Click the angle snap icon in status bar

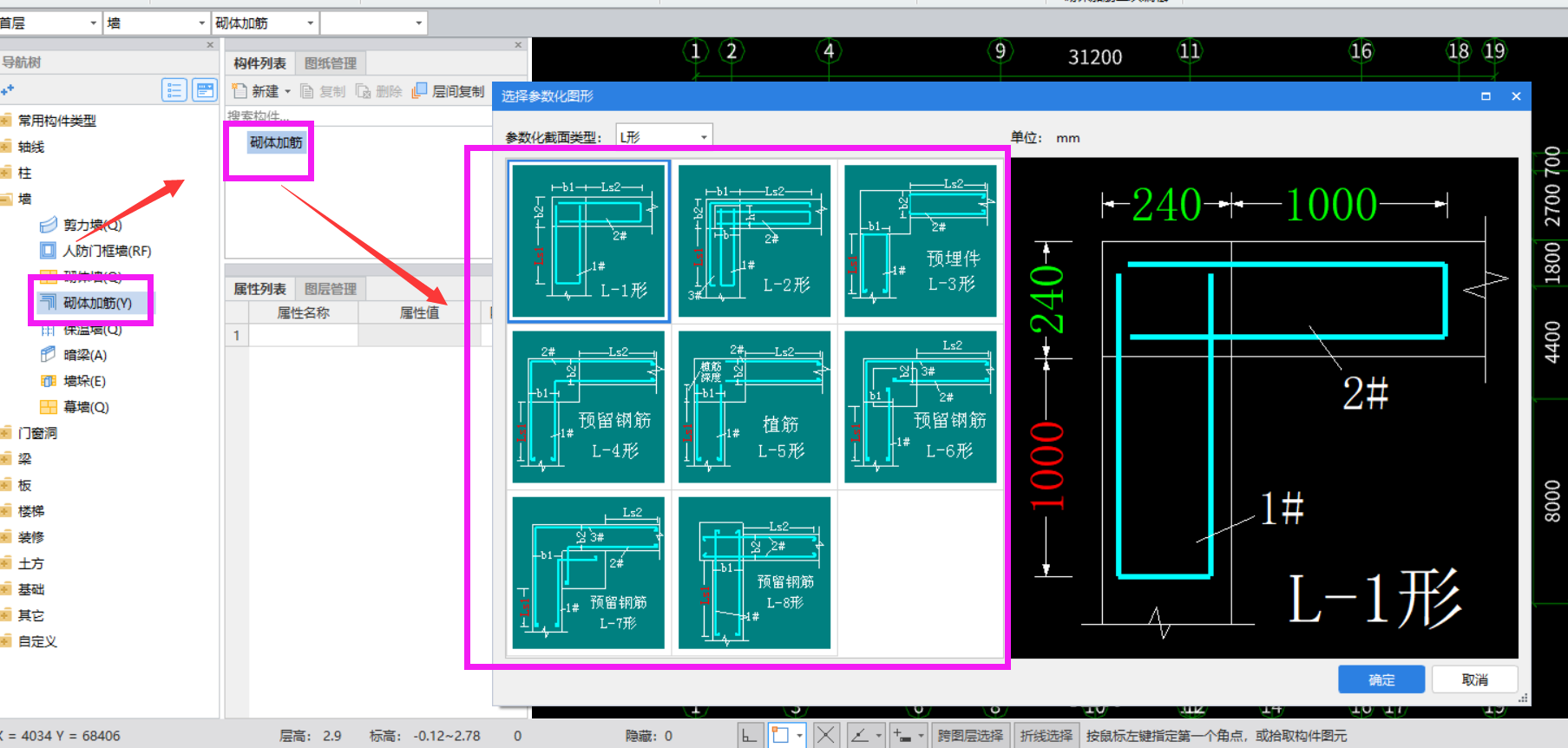859,736
